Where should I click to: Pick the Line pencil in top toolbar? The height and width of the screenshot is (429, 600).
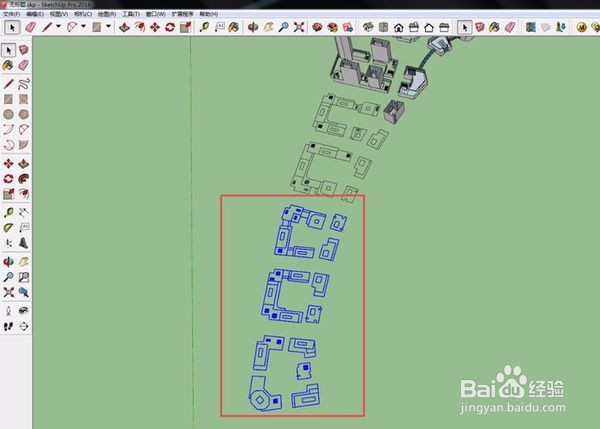[47, 27]
